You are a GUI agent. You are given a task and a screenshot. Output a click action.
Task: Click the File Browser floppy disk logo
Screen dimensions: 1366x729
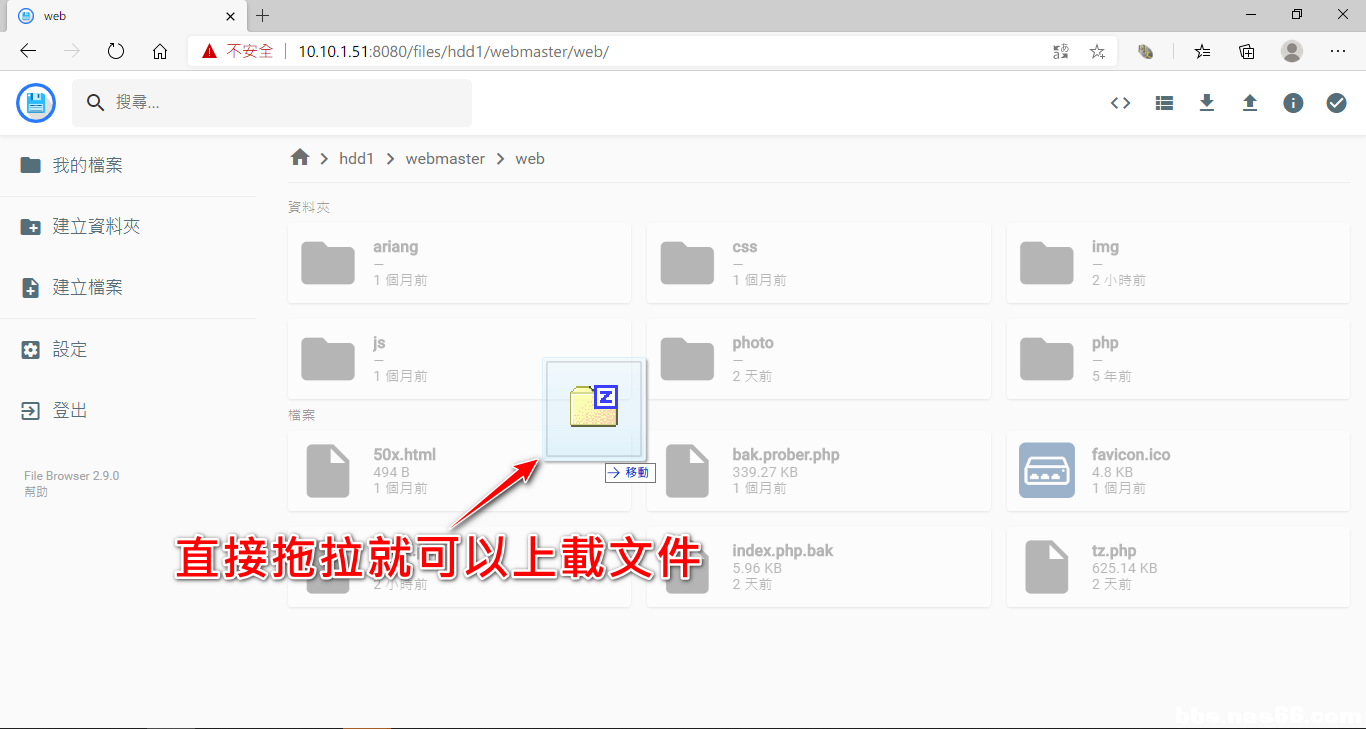click(x=36, y=103)
